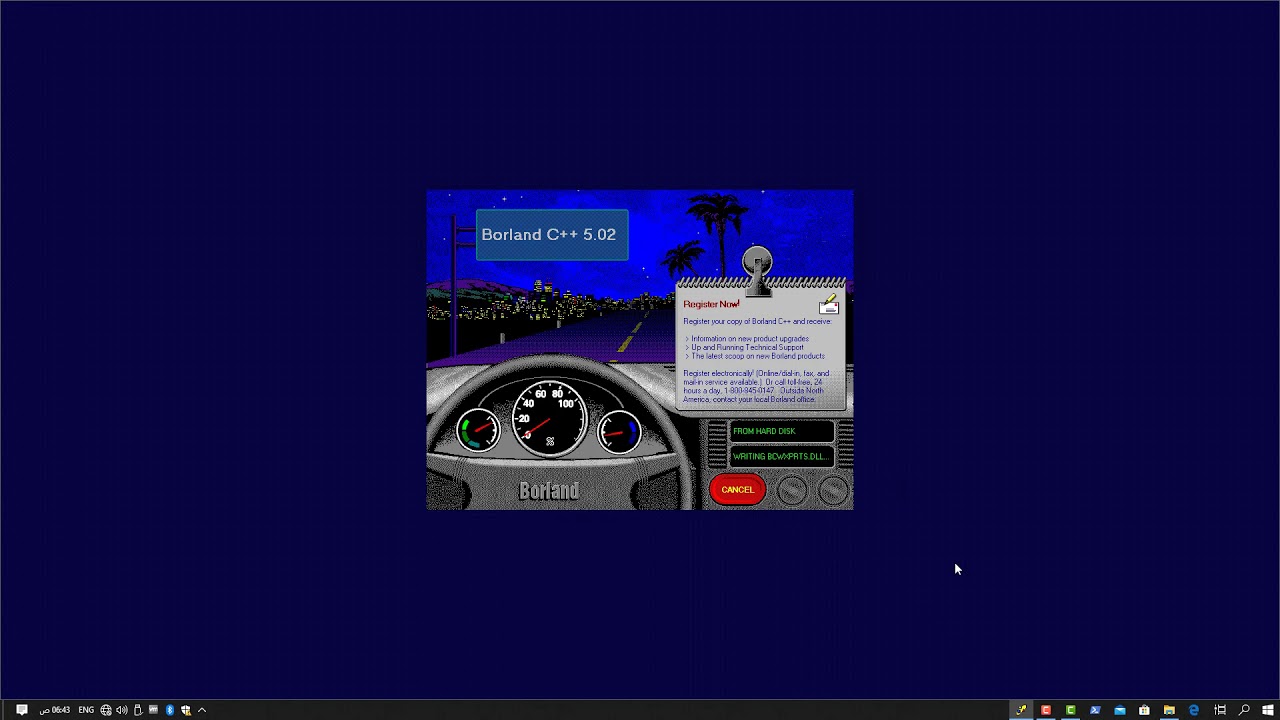Click the Bluetooth tray icon

tap(170, 710)
